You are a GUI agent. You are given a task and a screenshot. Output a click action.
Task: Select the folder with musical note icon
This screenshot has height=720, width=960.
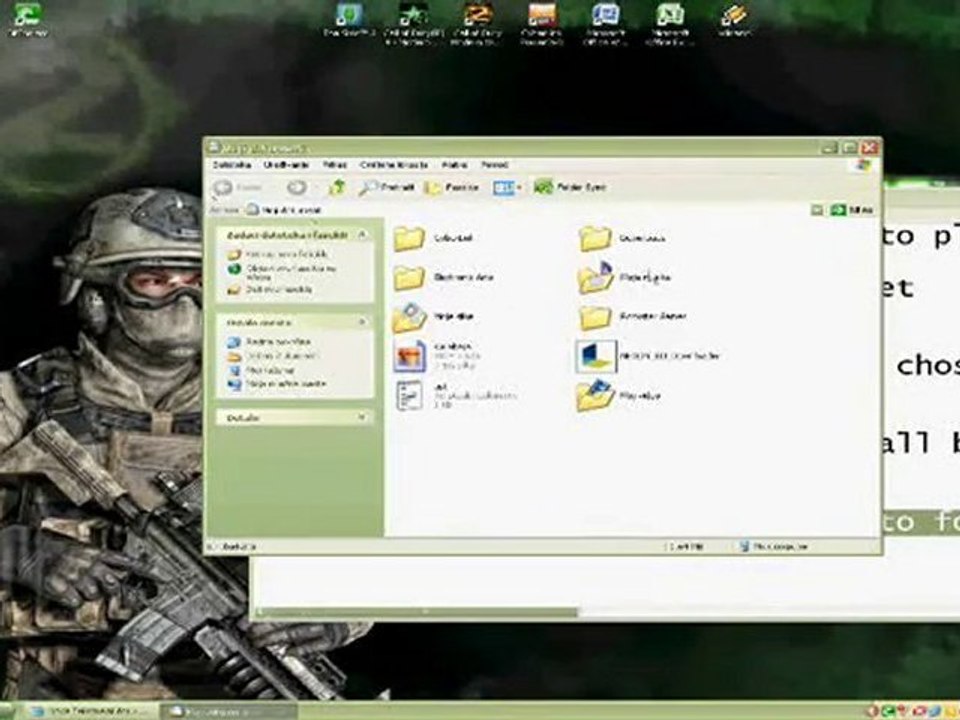click(624, 277)
